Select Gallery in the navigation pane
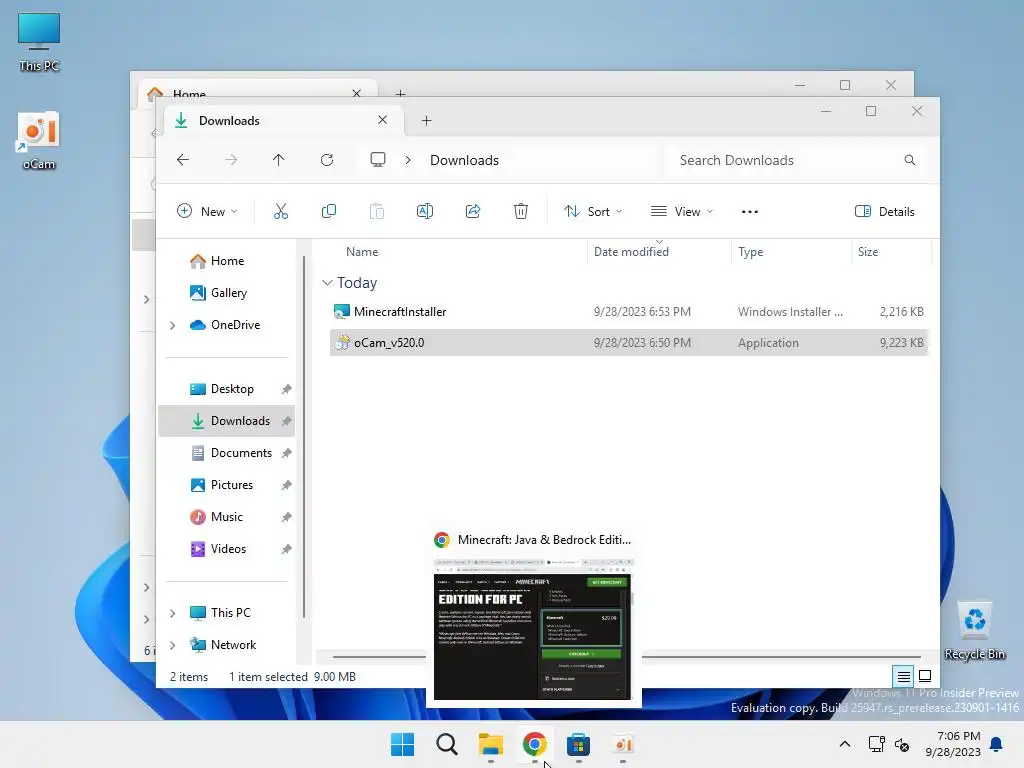This screenshot has width=1024, height=768. pos(227,293)
